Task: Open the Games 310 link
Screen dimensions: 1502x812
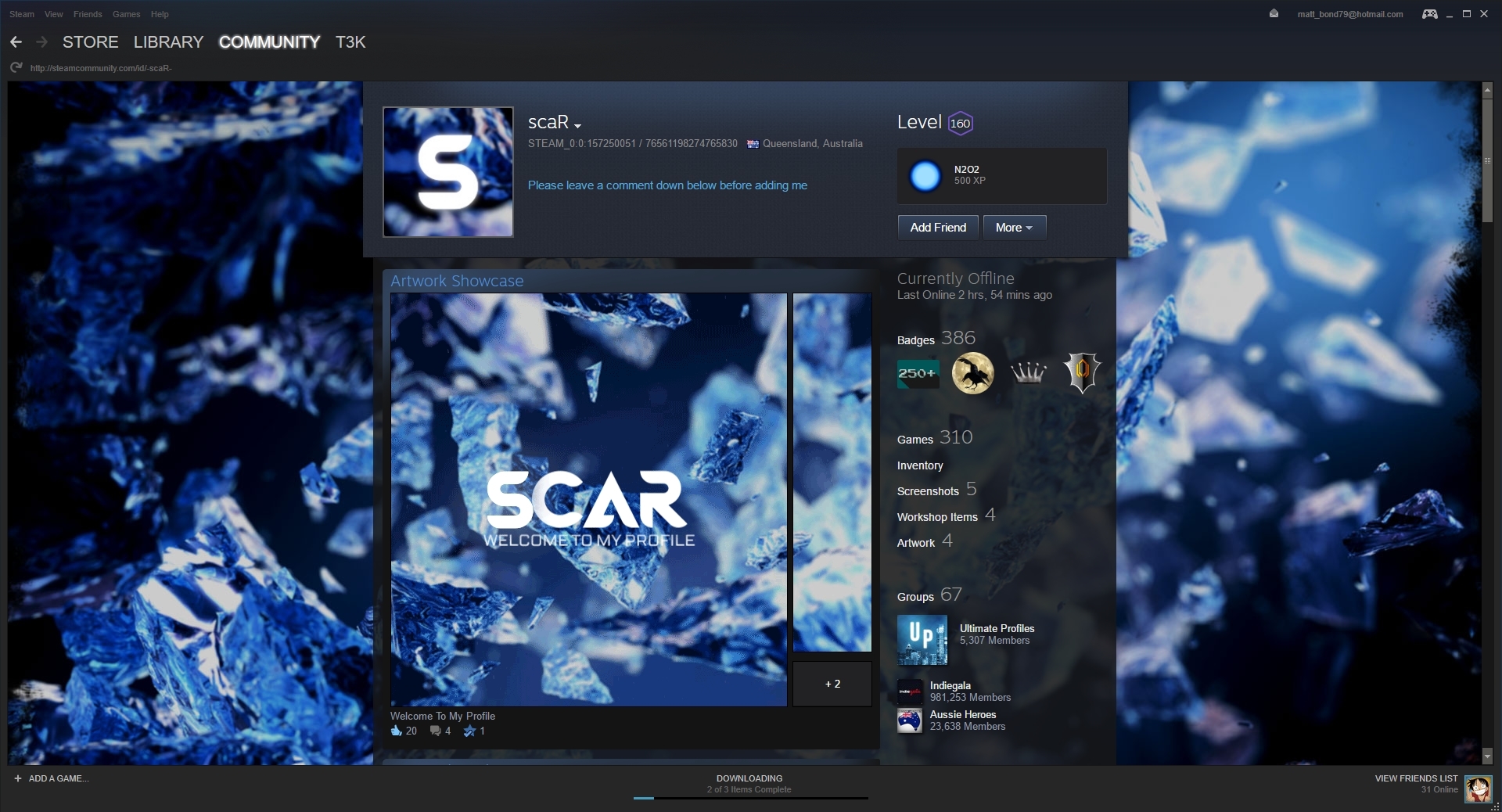Action: 935,437
